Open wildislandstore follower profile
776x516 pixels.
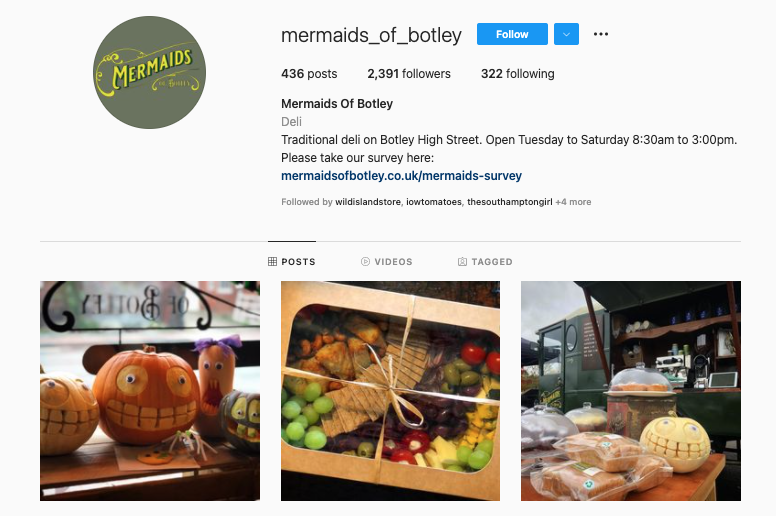click(368, 202)
